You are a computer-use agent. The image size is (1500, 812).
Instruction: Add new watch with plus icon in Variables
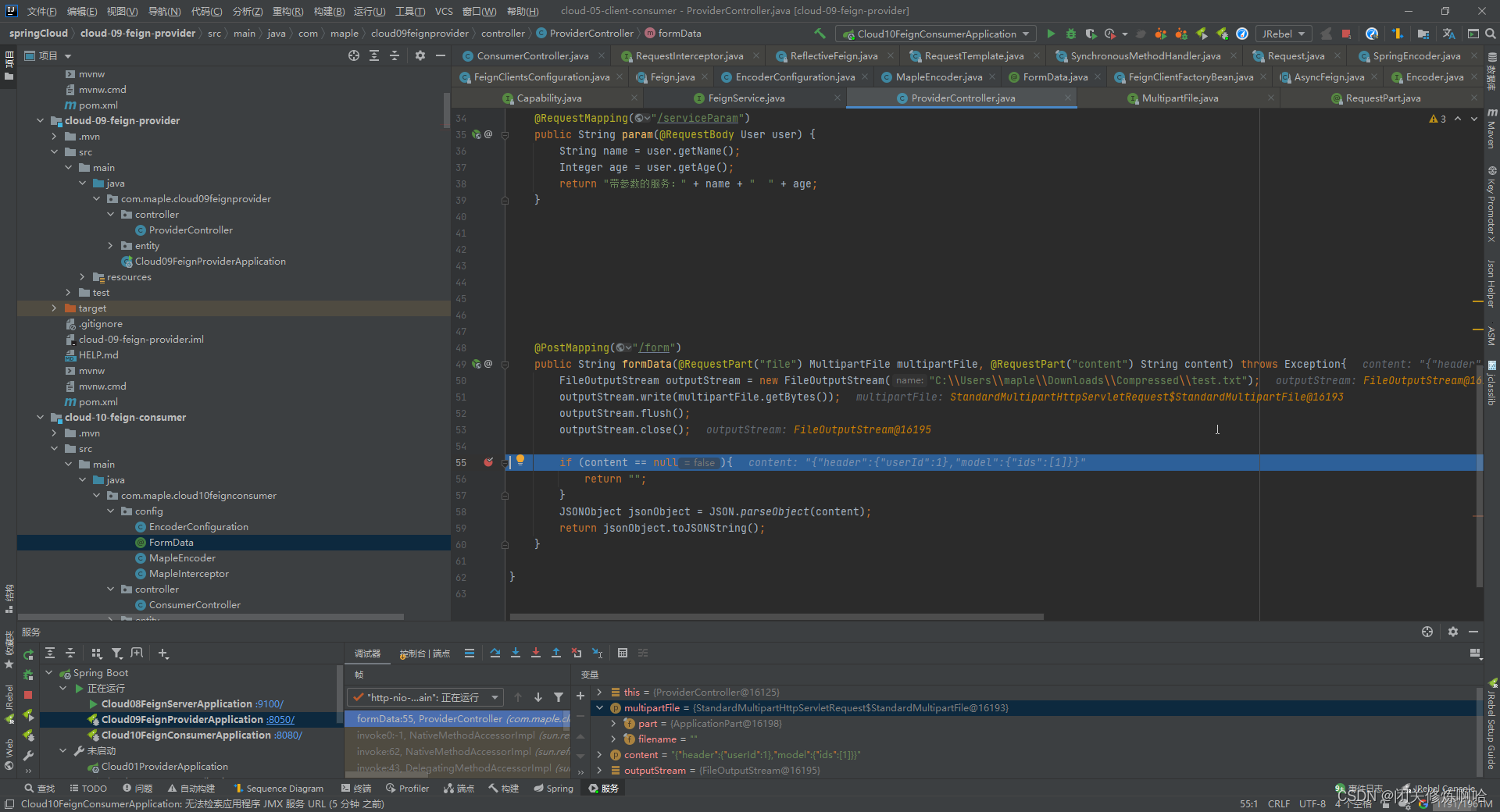(580, 696)
